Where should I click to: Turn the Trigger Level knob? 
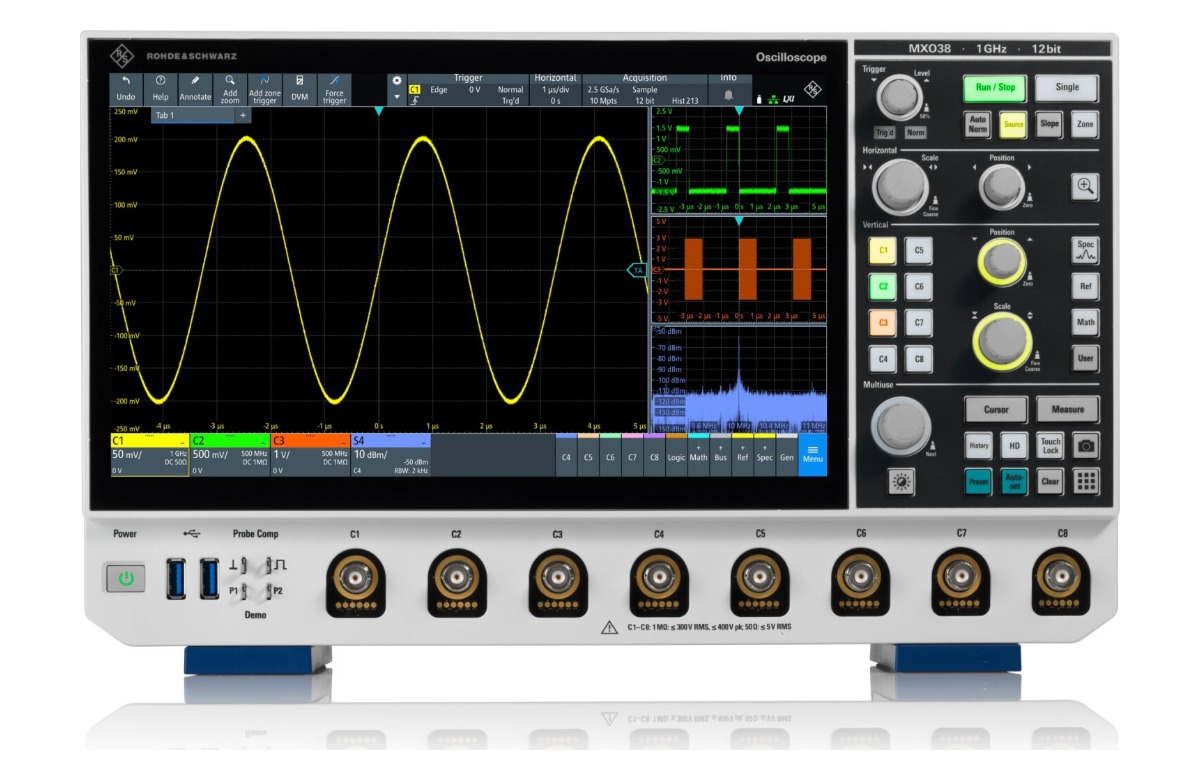click(x=900, y=98)
